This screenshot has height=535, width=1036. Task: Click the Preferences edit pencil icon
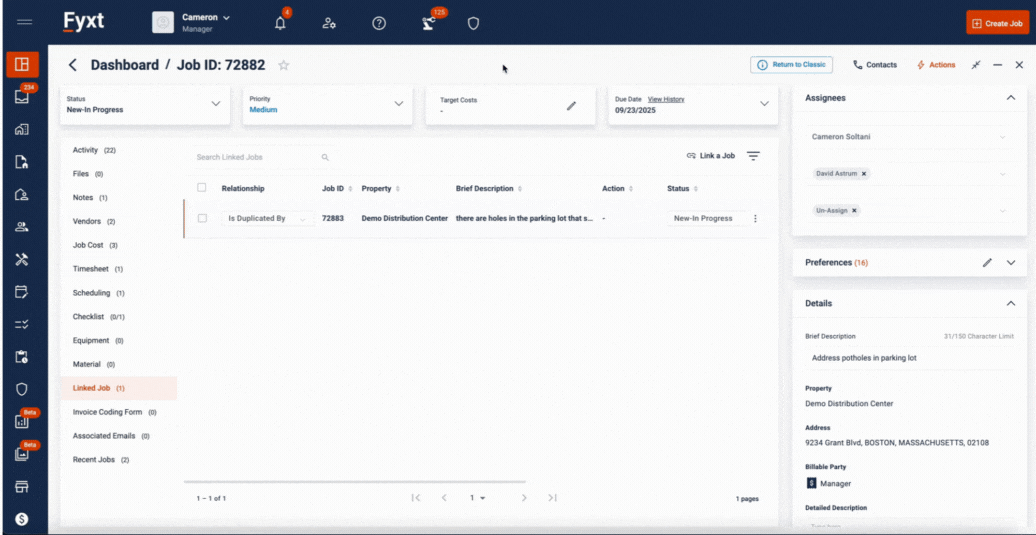coord(987,263)
